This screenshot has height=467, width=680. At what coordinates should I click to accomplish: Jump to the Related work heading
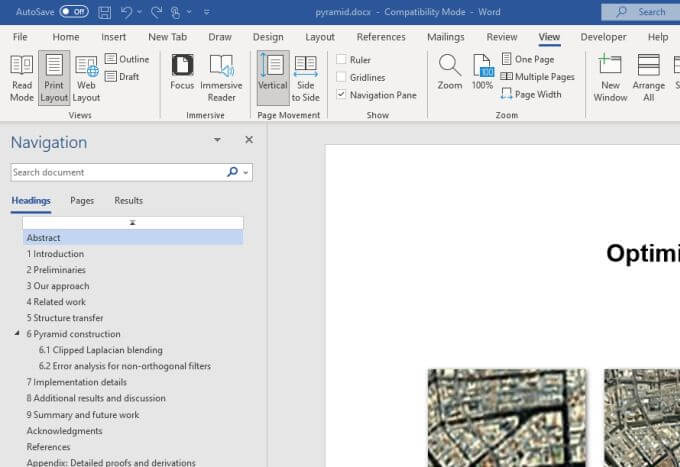pyautogui.click(x=56, y=302)
